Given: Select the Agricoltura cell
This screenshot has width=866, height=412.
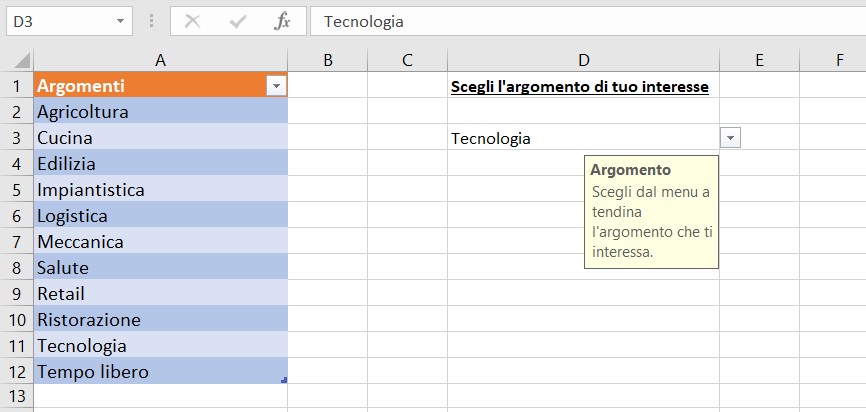Looking at the screenshot, I should pyautogui.click(x=160, y=112).
